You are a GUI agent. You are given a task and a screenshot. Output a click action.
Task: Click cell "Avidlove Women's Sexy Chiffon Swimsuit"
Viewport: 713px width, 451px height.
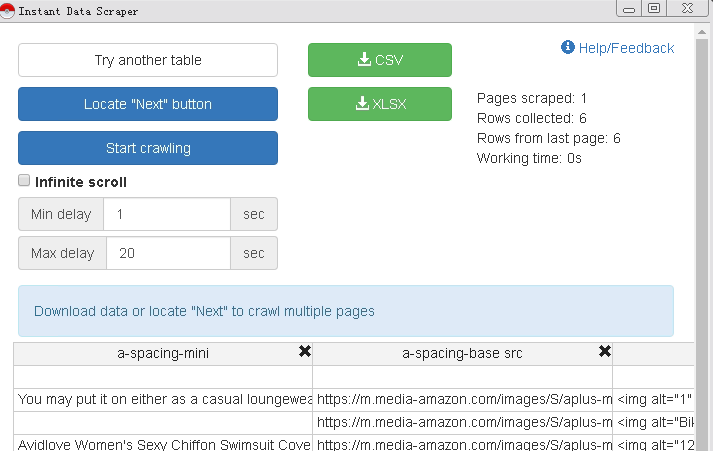click(163, 443)
